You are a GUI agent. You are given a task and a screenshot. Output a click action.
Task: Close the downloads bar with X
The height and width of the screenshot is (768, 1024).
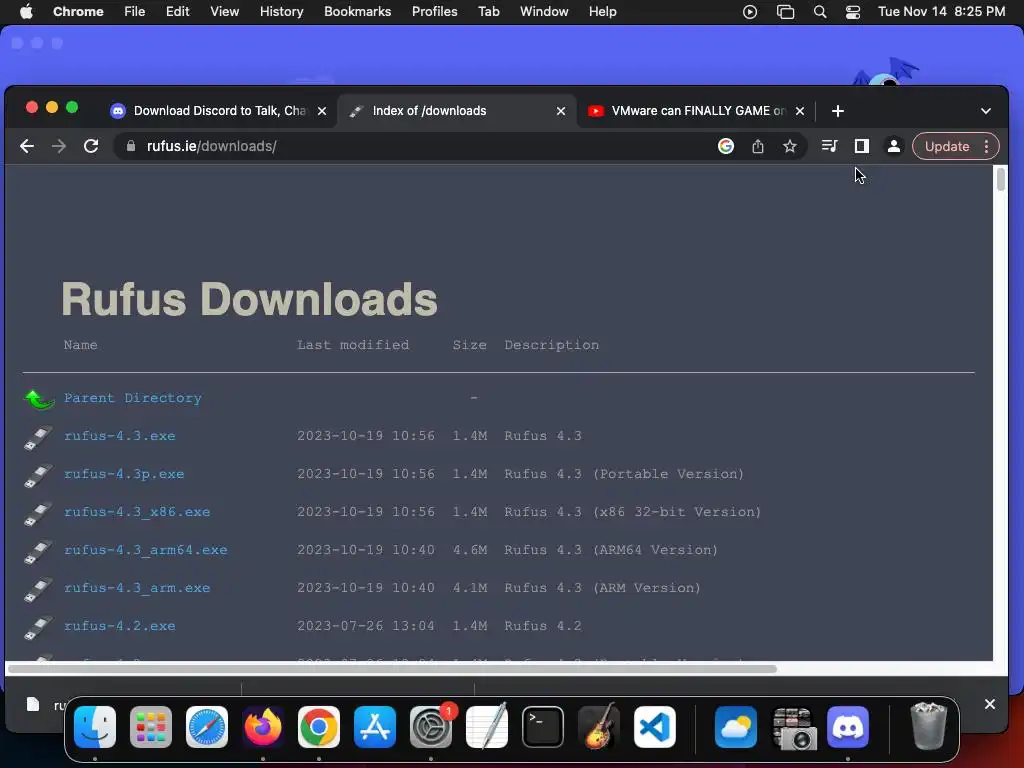[989, 704]
